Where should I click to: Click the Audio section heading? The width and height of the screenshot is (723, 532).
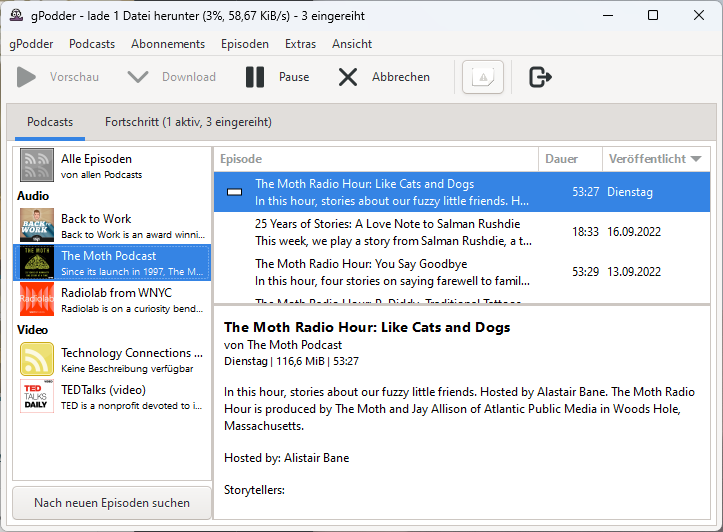(33, 196)
